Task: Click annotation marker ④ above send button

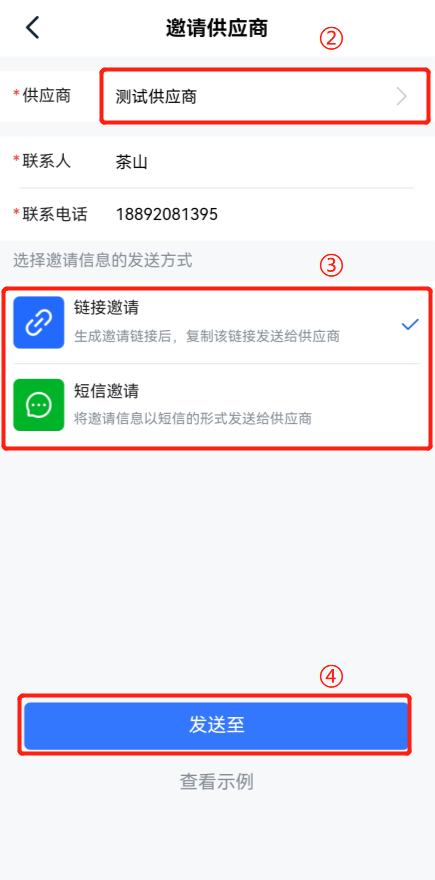Action: tap(331, 677)
